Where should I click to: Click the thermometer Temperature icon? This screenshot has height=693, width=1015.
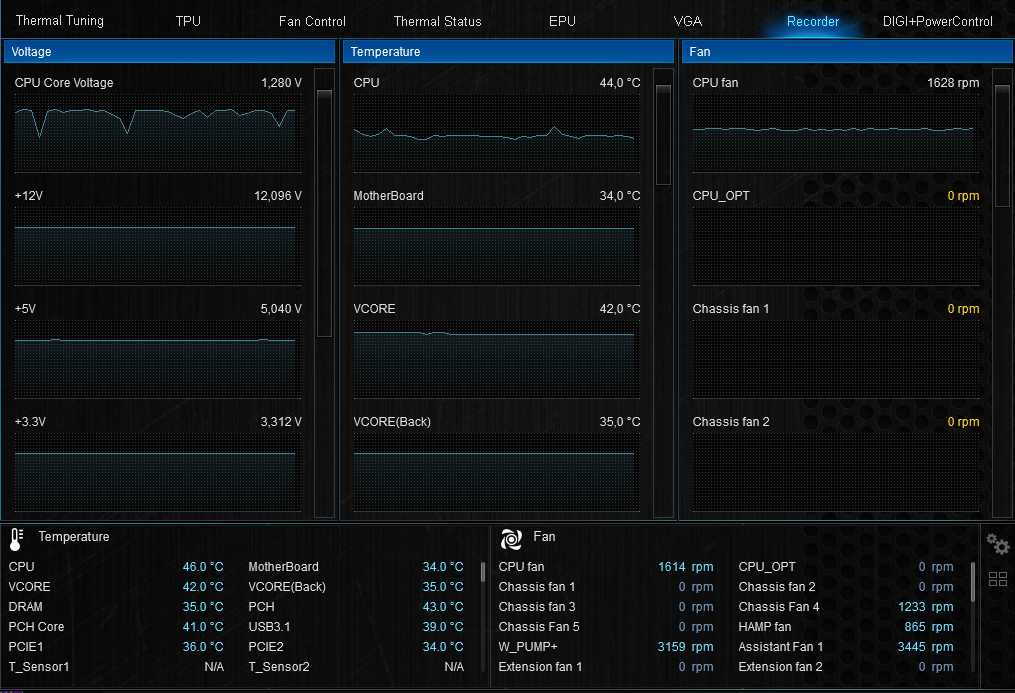(17, 539)
